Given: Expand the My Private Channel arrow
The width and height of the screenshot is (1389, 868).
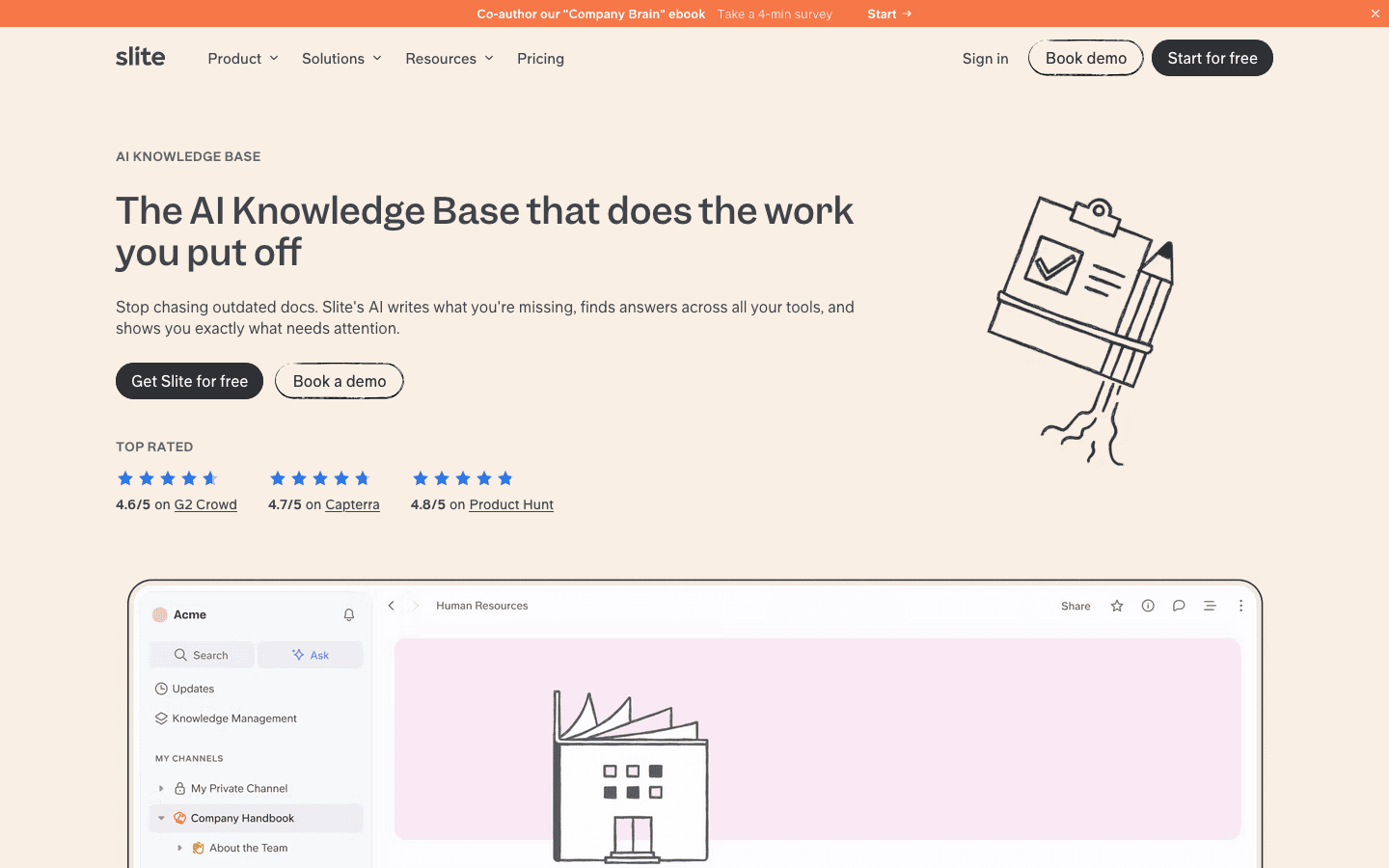Looking at the screenshot, I should pyautogui.click(x=161, y=788).
